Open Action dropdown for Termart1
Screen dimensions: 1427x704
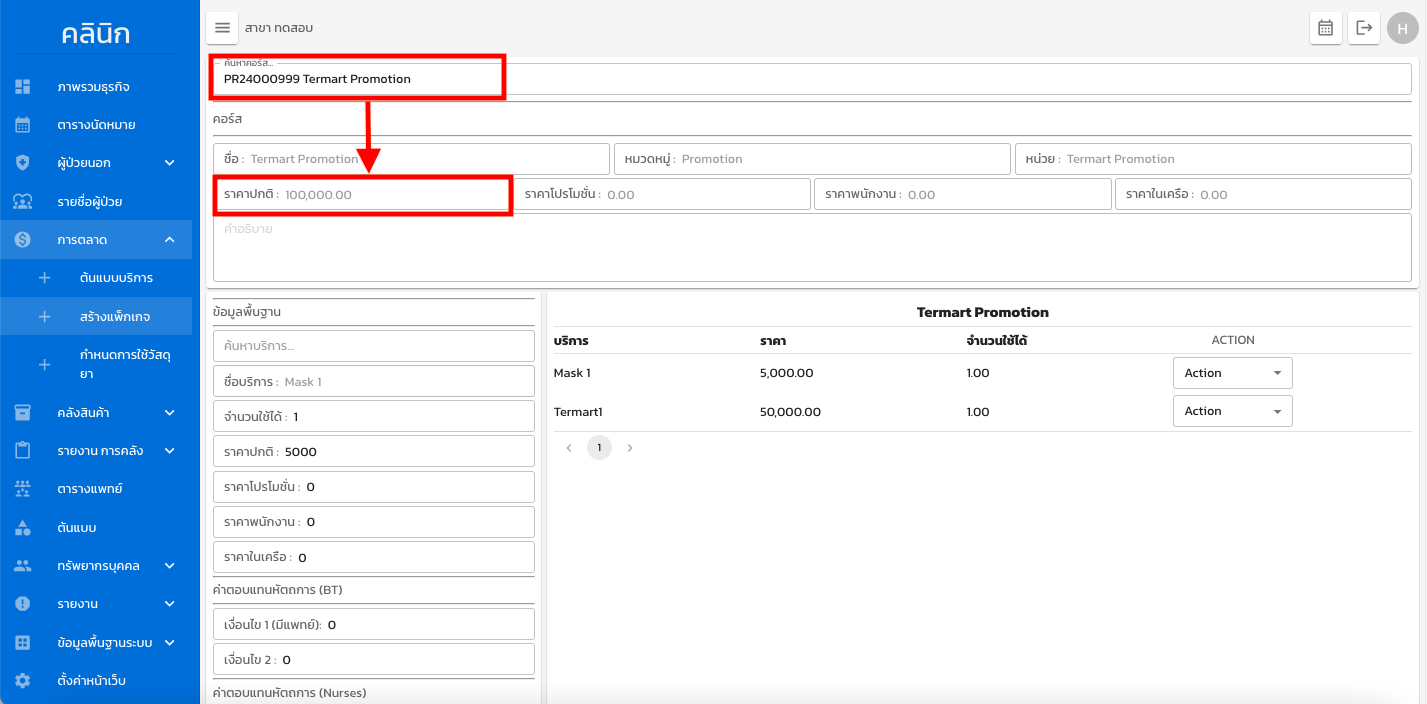point(1232,411)
